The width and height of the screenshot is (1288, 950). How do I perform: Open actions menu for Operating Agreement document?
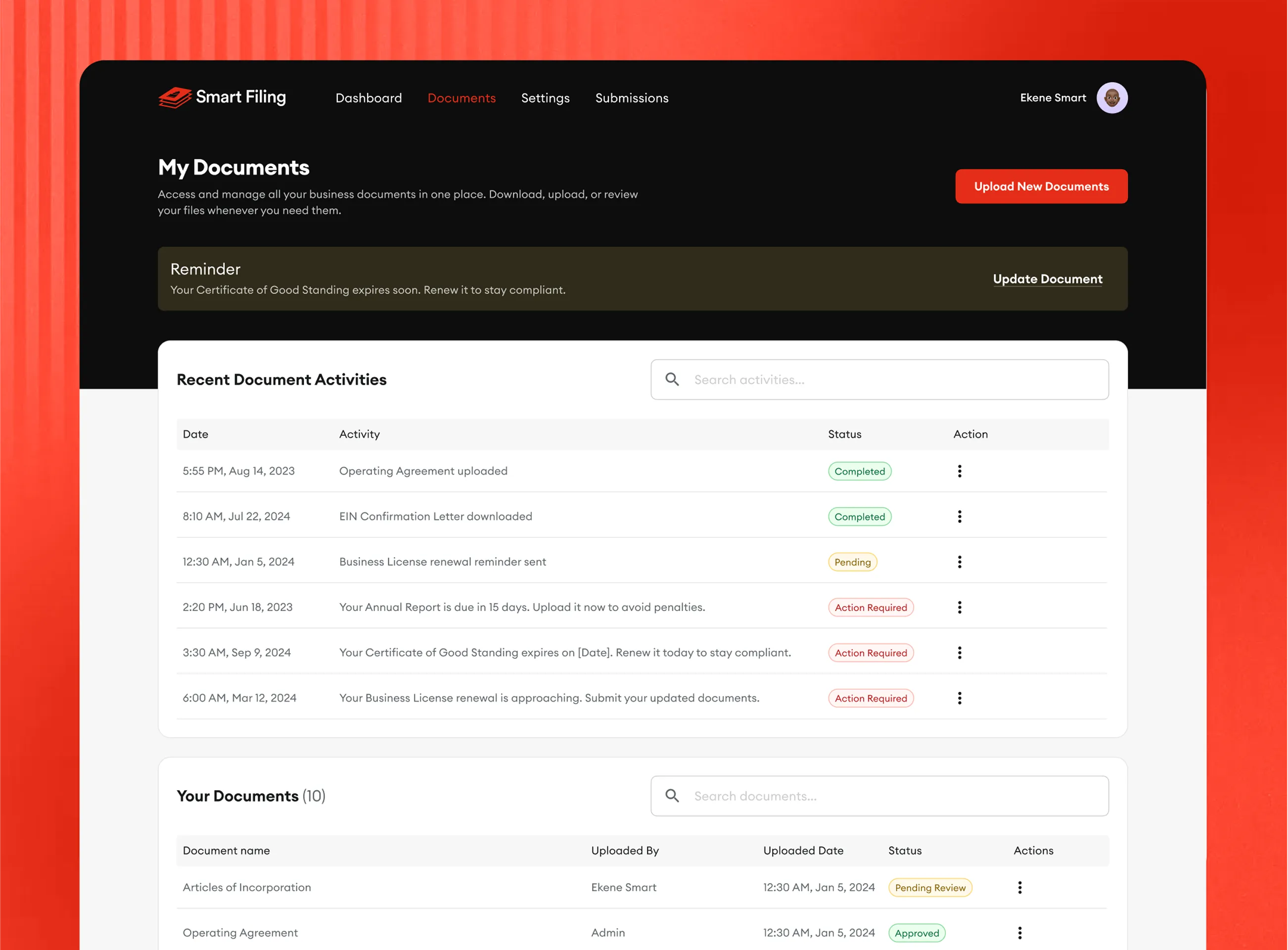pyautogui.click(x=1019, y=933)
